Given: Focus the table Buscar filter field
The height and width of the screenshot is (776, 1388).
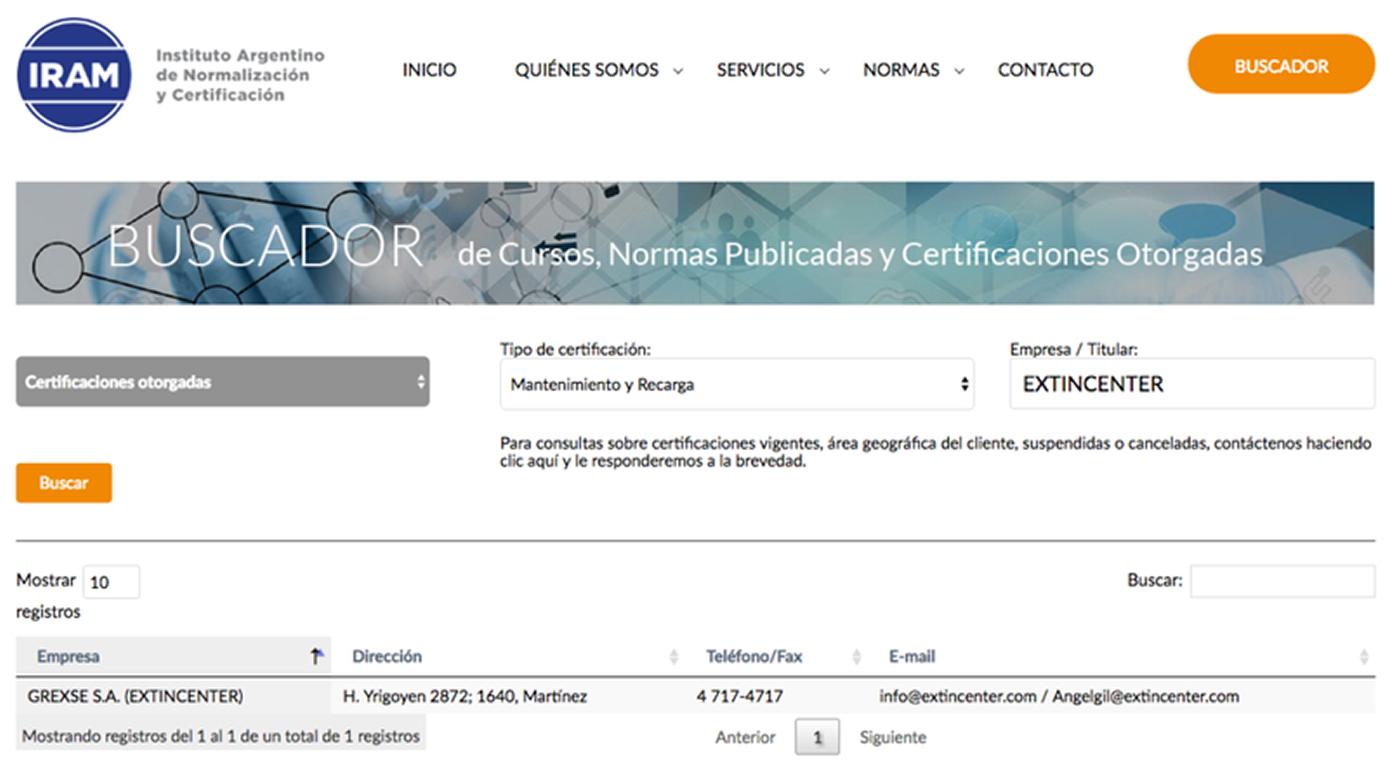Looking at the screenshot, I should 1282,581.
